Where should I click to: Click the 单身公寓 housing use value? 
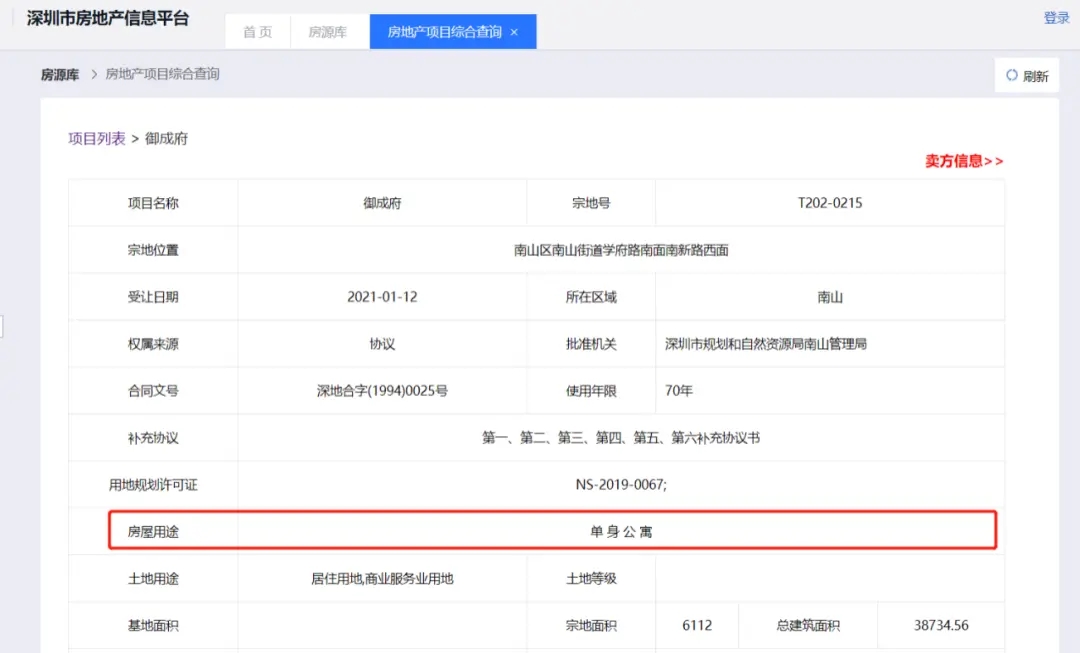pyautogui.click(x=621, y=531)
